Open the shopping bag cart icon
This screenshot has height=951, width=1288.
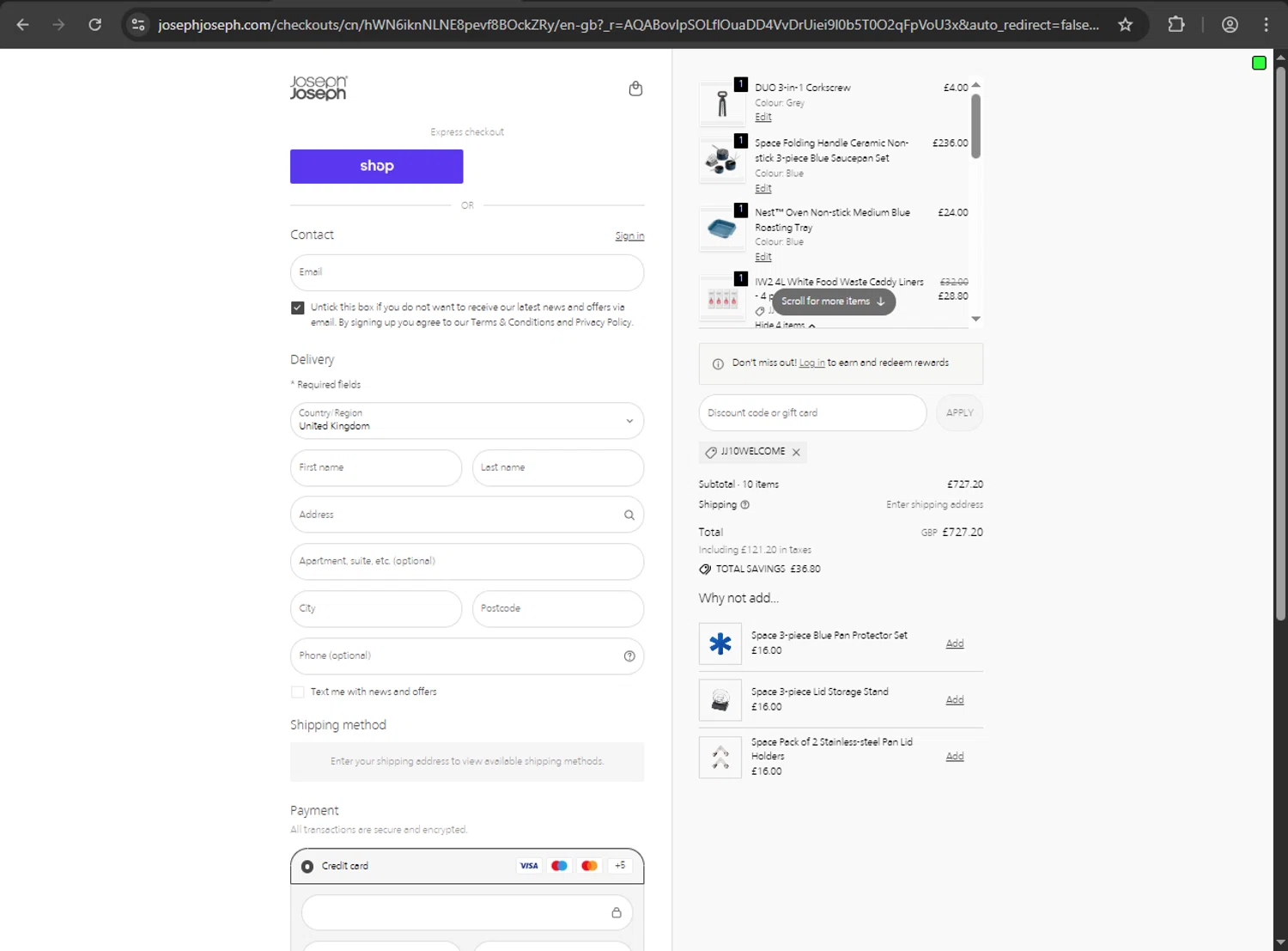click(635, 88)
